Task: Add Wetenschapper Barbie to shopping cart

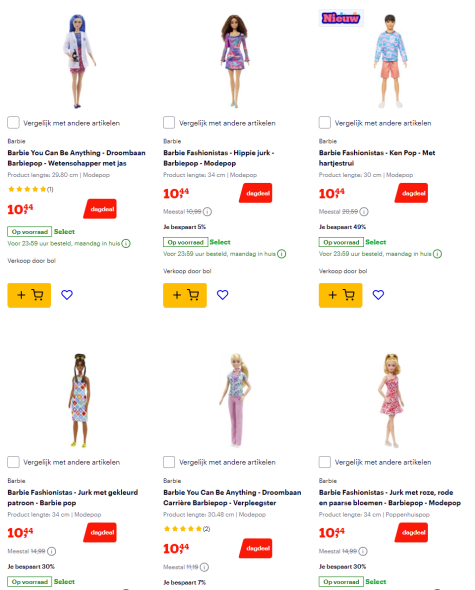Action: click(29, 295)
